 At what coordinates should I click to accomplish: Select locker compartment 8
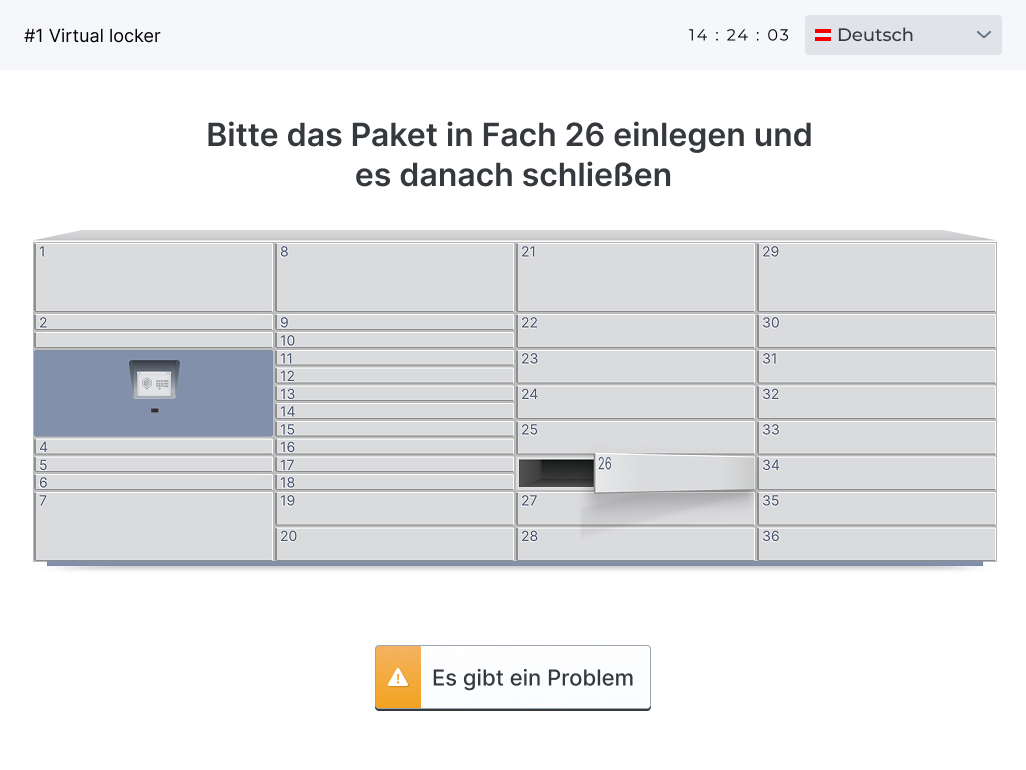coord(395,277)
